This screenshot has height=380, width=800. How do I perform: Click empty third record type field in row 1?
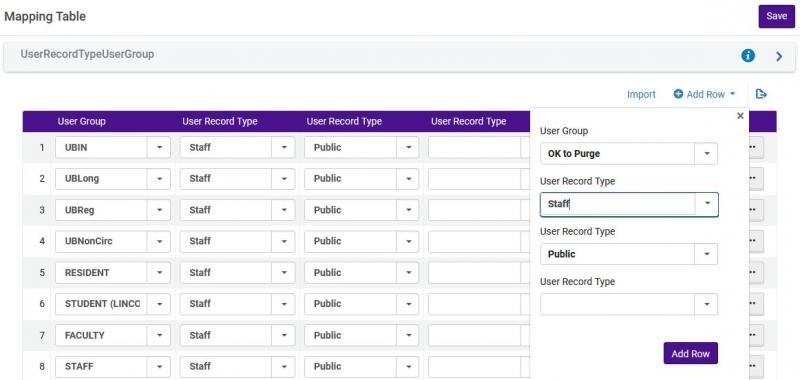[474, 147]
